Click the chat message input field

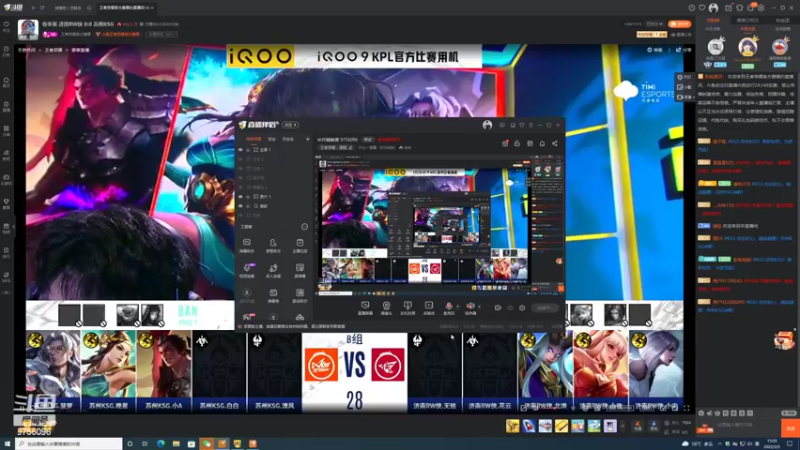pyautogui.click(x=747, y=425)
